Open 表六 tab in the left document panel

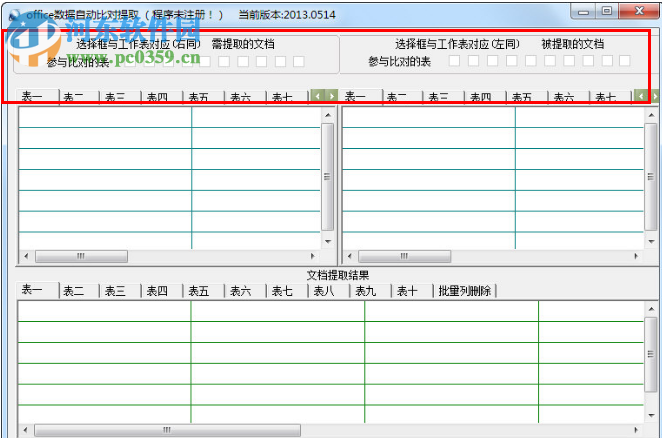(245, 97)
